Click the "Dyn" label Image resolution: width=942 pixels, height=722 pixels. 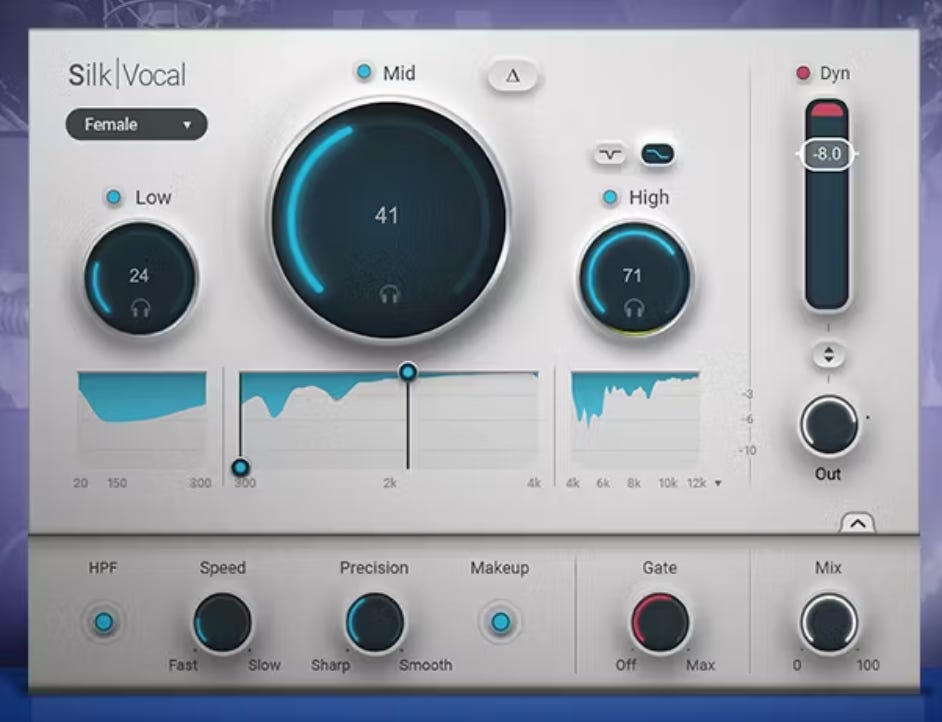[835, 73]
